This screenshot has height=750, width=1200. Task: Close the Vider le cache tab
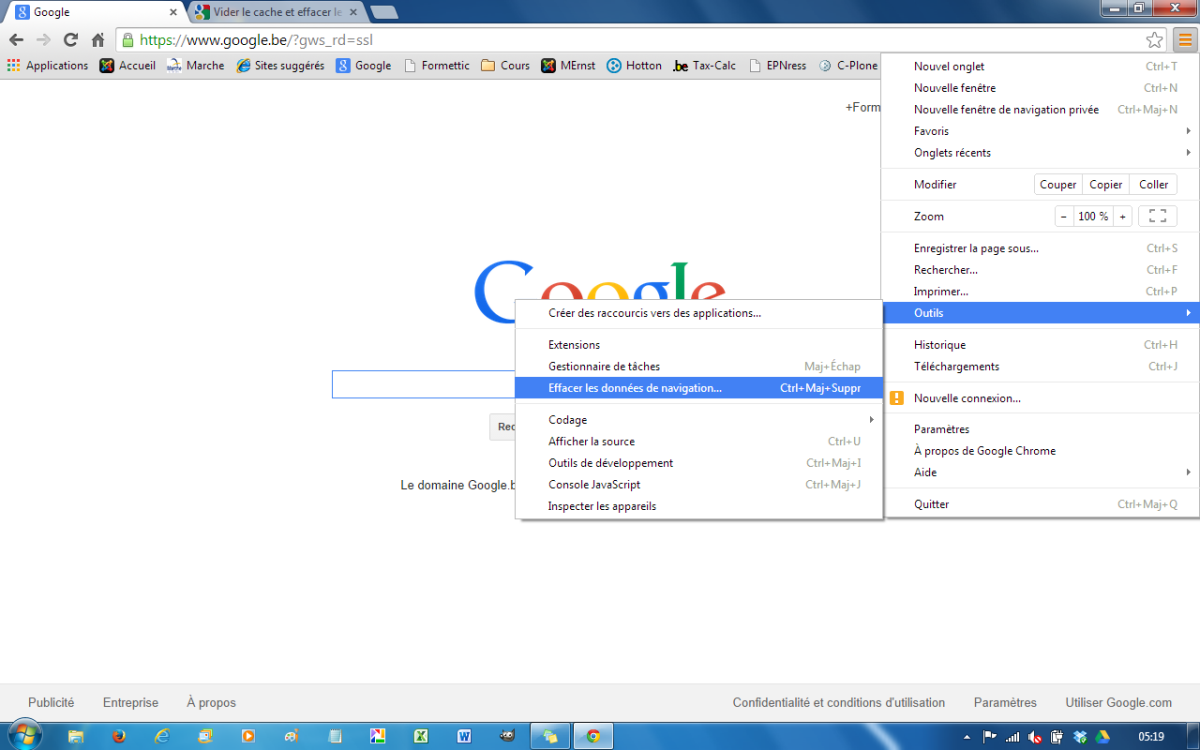(351, 13)
